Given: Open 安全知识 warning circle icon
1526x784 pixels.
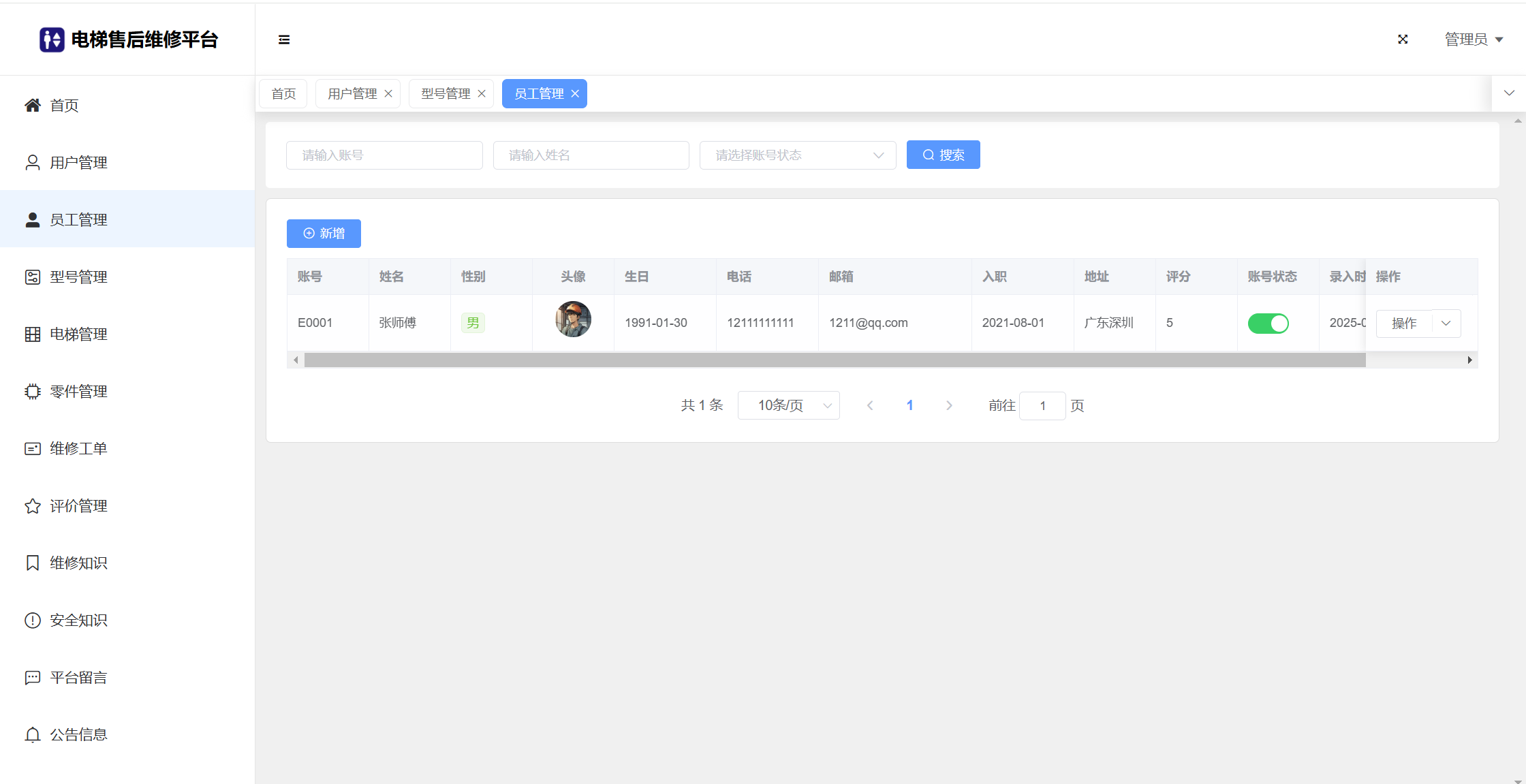Looking at the screenshot, I should click(x=33, y=621).
